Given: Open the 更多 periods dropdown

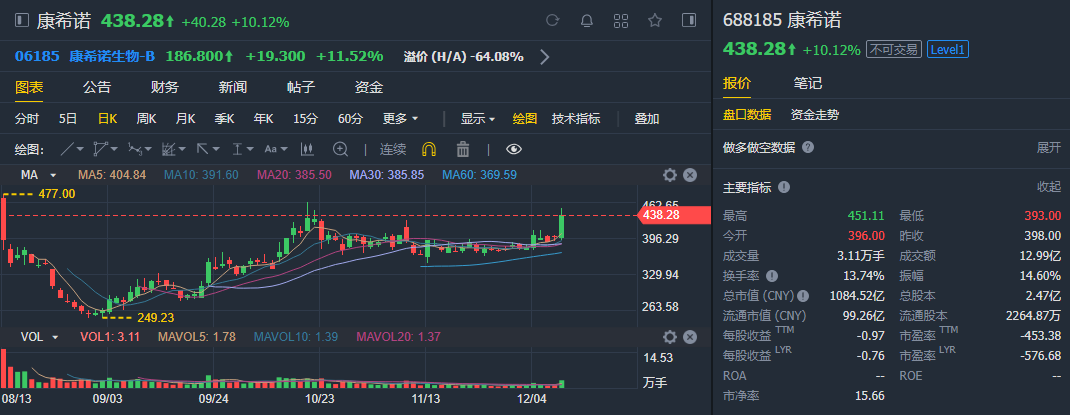Looking at the screenshot, I should [x=401, y=118].
